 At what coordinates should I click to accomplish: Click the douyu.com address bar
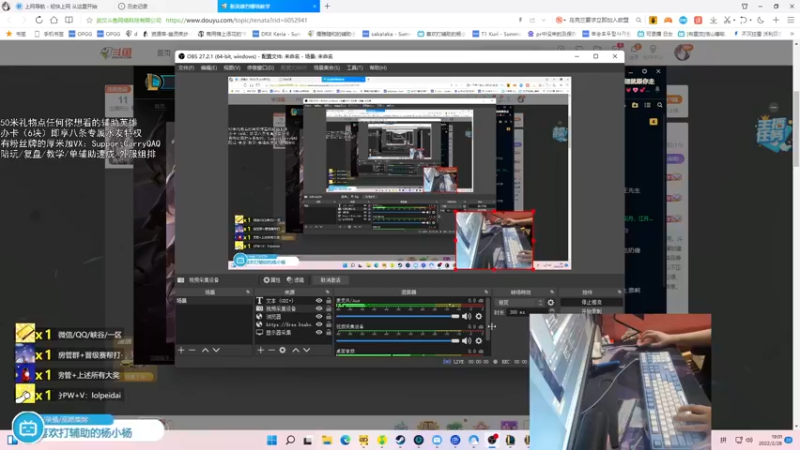click(x=236, y=20)
